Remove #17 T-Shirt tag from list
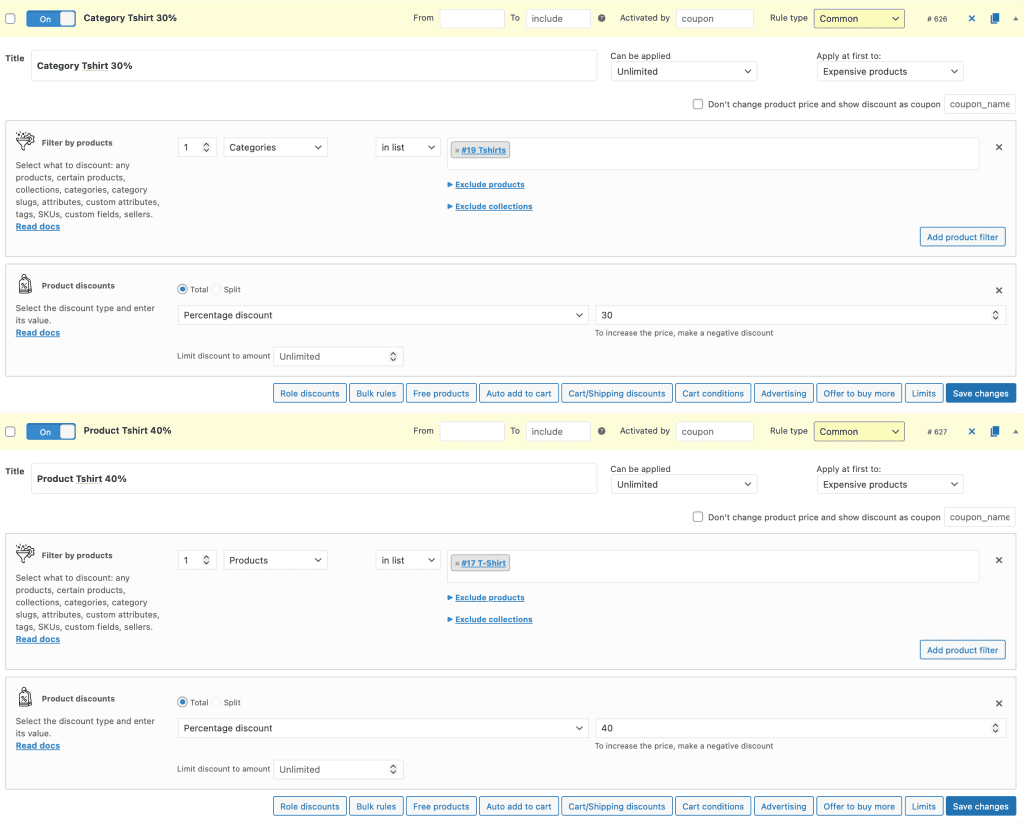The width and height of the screenshot is (1024, 826). [x=457, y=564]
